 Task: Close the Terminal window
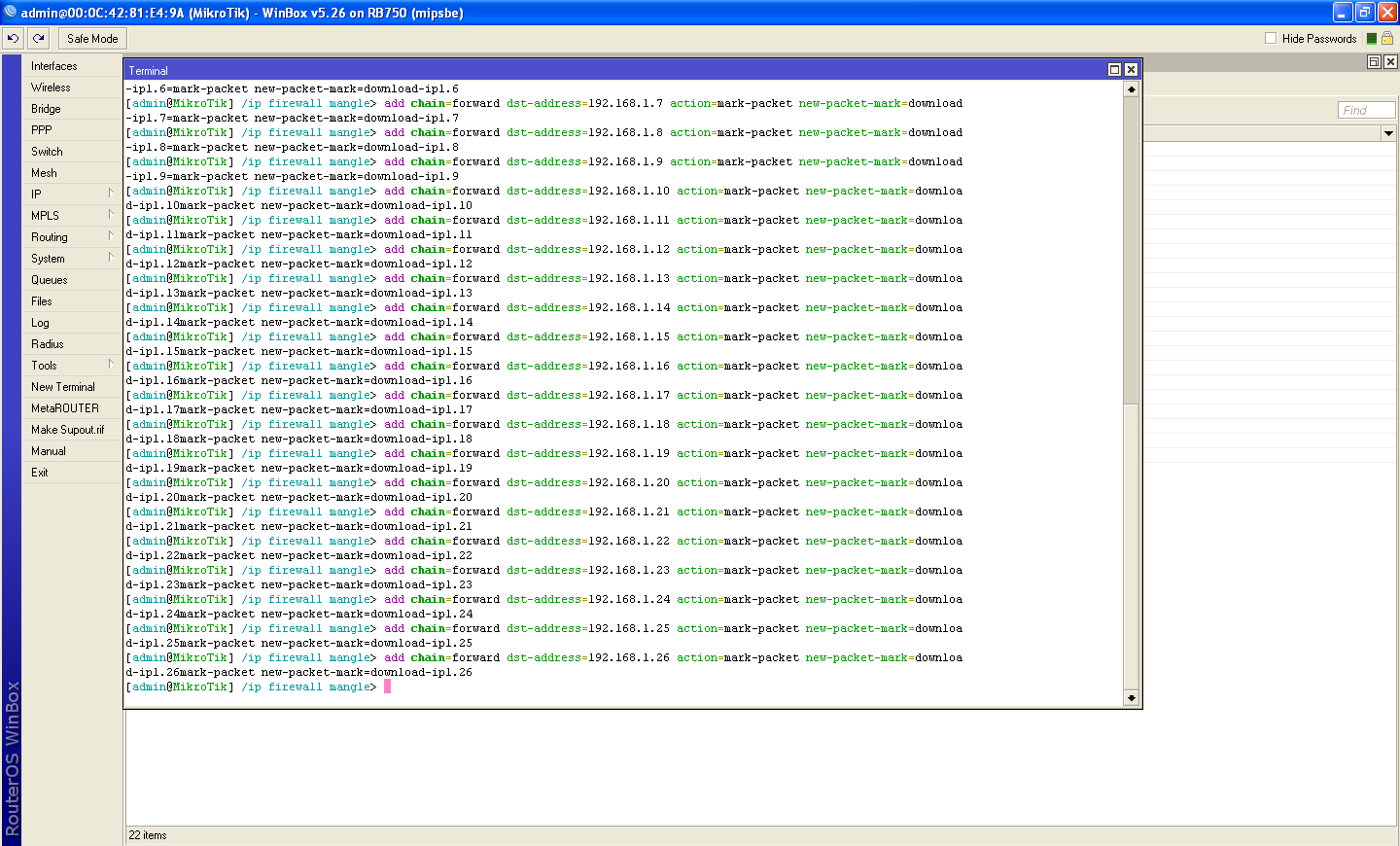pyautogui.click(x=1131, y=70)
